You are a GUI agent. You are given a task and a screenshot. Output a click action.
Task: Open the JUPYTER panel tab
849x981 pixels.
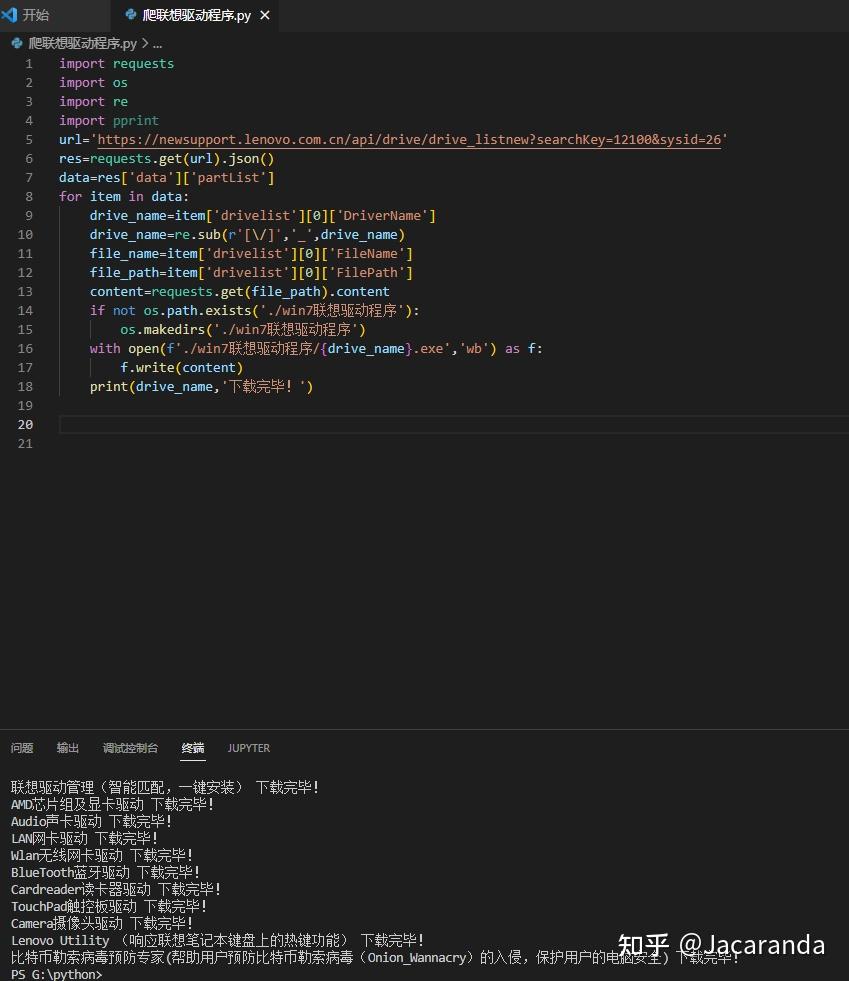pyautogui.click(x=248, y=748)
